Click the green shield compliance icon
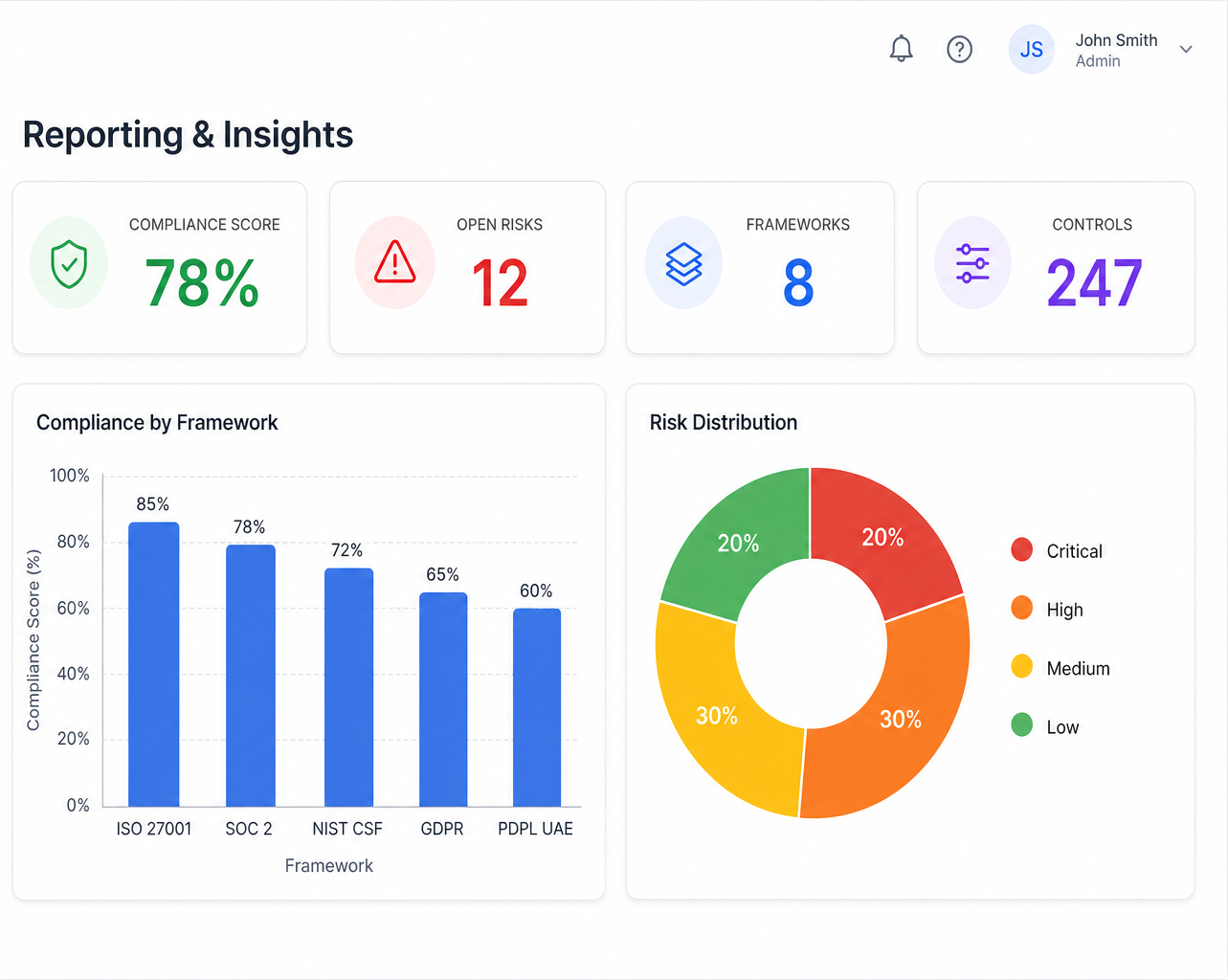This screenshot has height=980, width=1228. [69, 263]
